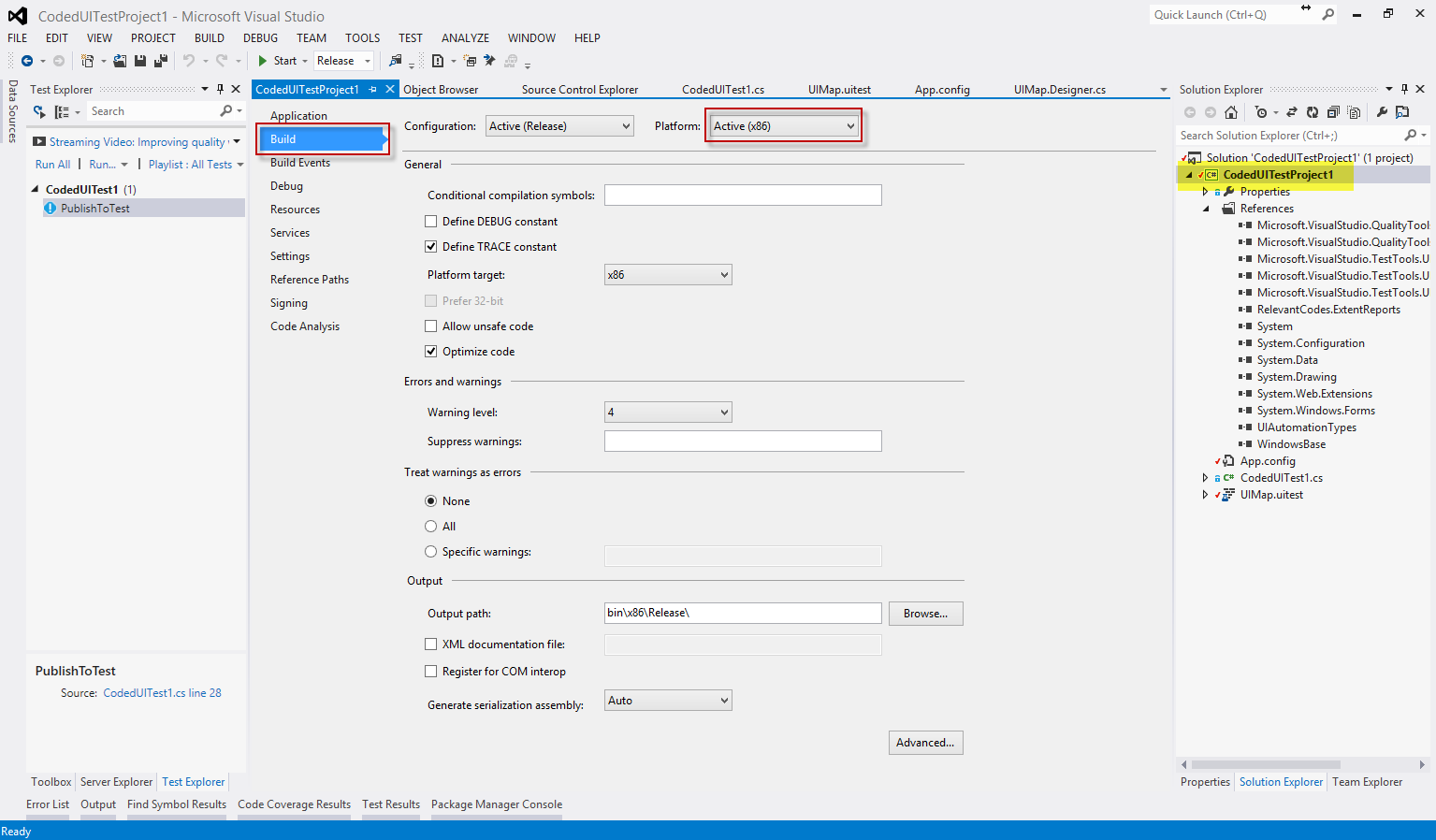Check Register for COM interop
The image size is (1436, 840).
pos(430,672)
